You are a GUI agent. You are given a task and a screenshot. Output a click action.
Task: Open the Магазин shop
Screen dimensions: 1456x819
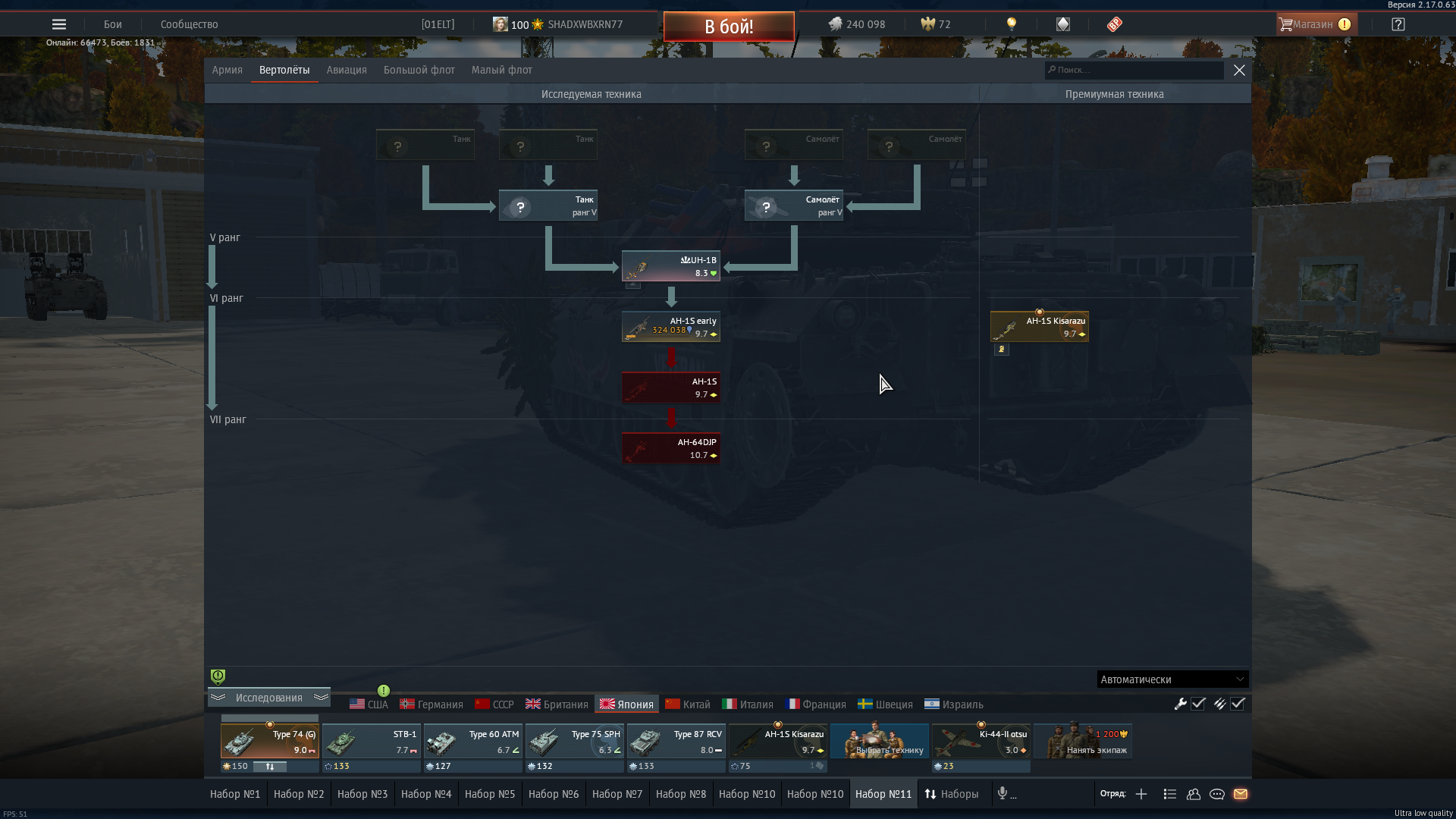[1315, 24]
